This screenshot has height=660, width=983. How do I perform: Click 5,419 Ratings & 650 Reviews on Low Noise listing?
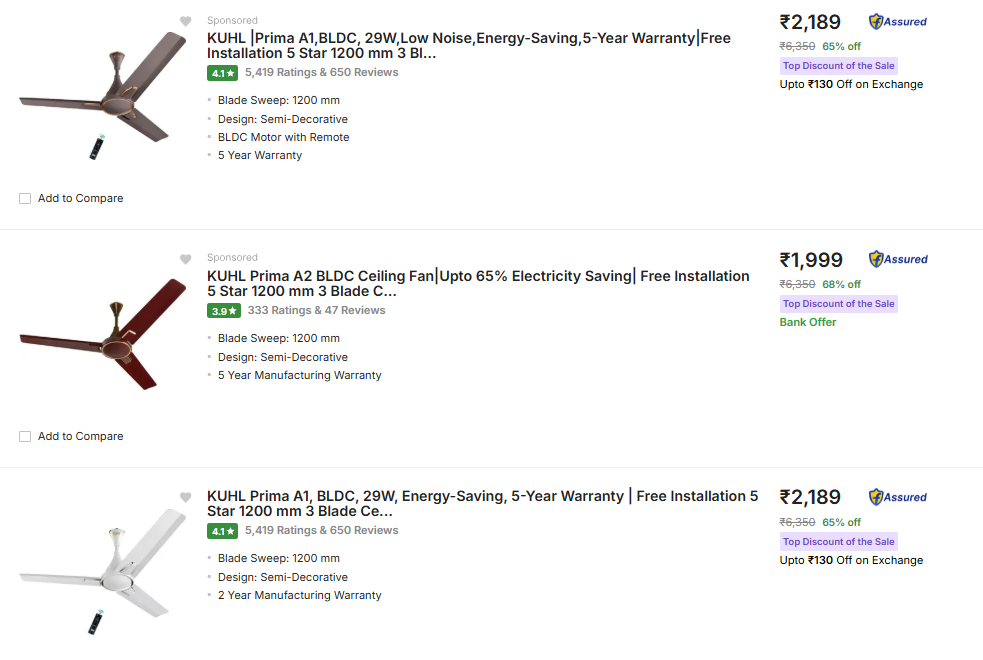322,72
